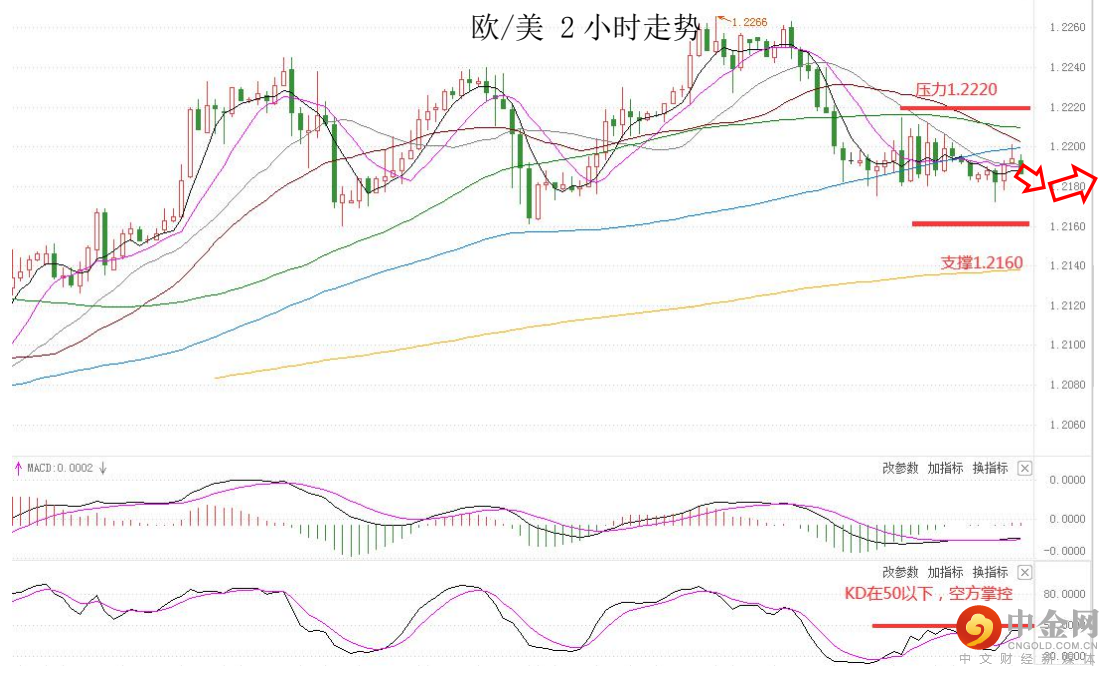Click the 1.2240 price axis label
The height and width of the screenshot is (677, 1113).
click(1068, 67)
